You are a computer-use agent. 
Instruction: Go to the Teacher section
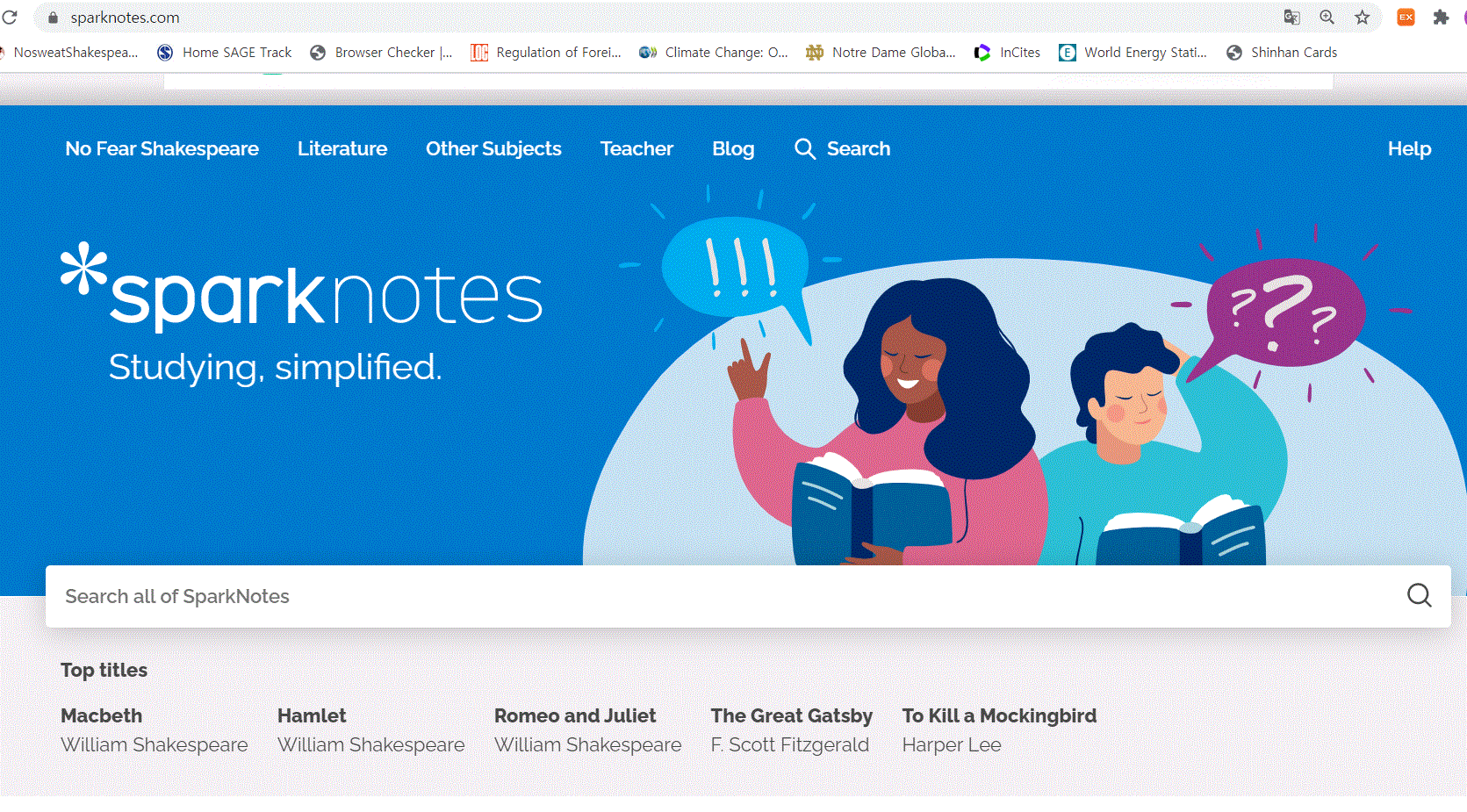(x=636, y=149)
